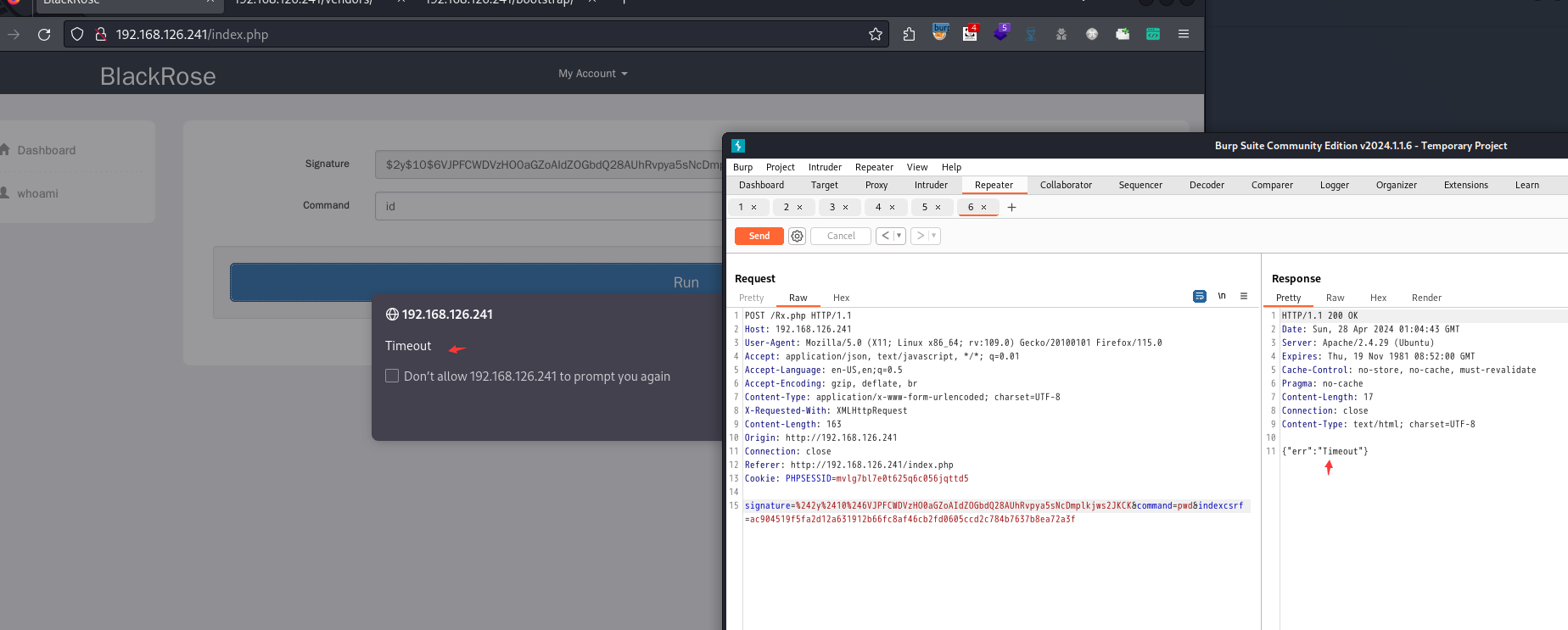Switch to the Collaborator tab
1568x630 pixels.
[1066, 185]
